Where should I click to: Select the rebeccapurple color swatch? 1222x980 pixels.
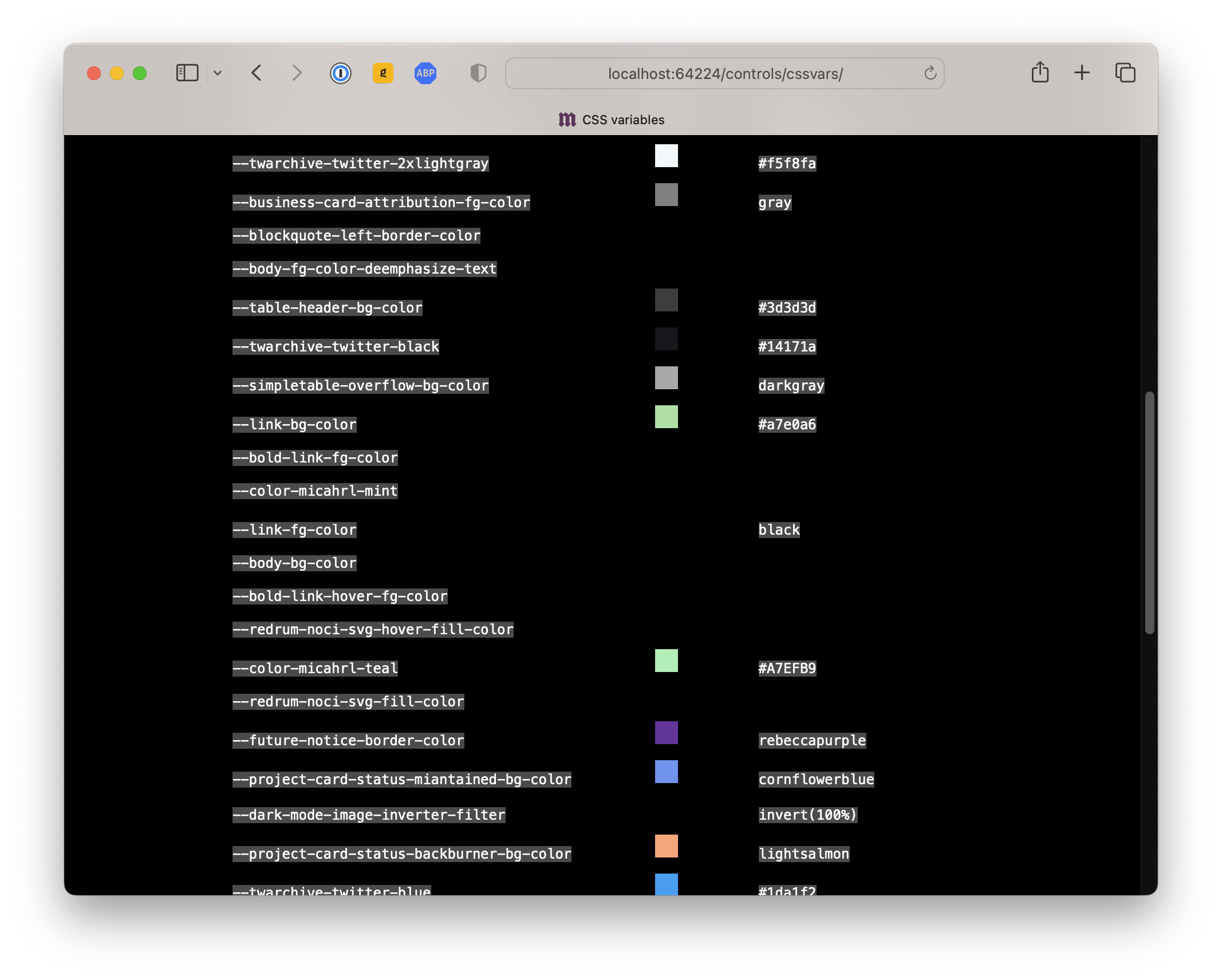666,733
